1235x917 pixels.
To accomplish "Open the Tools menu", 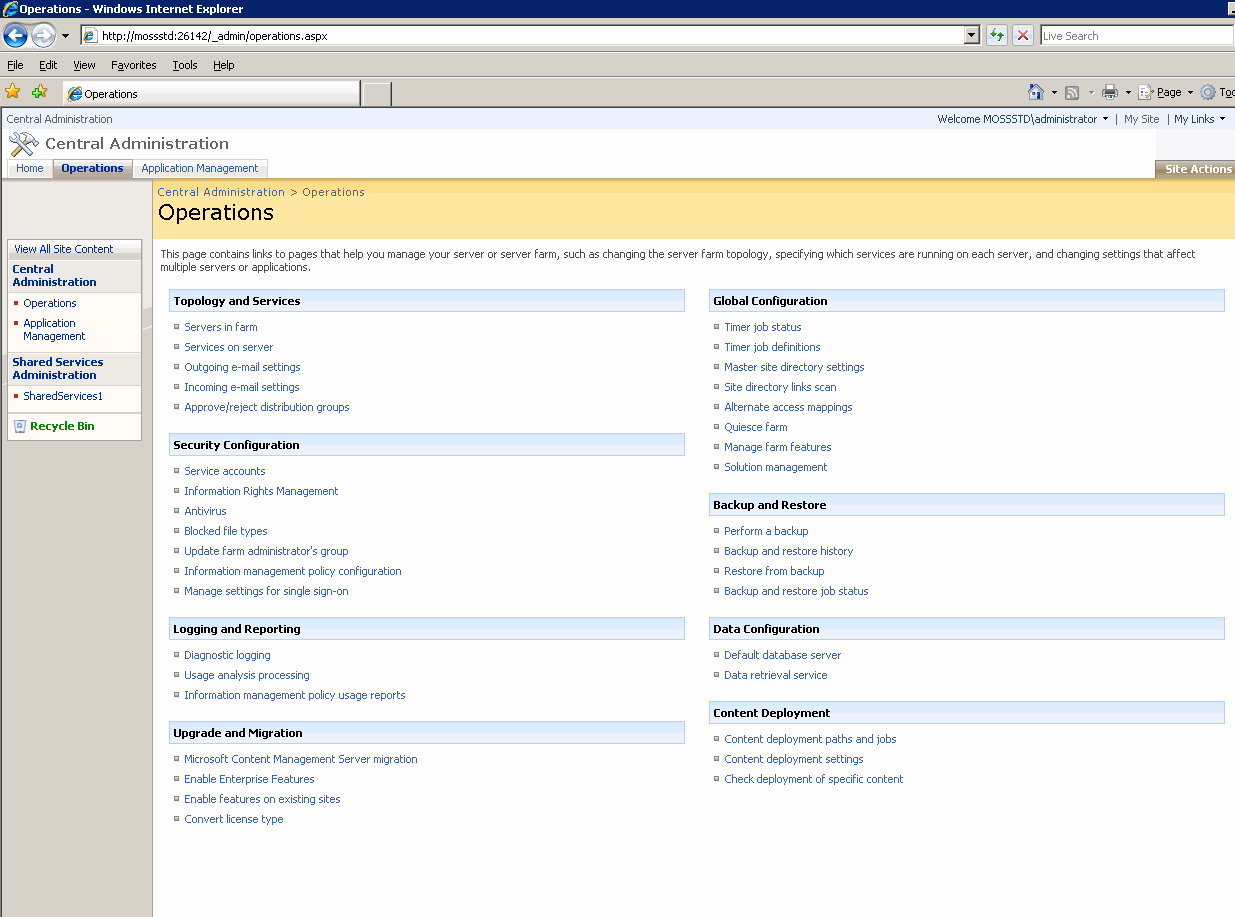I will (185, 65).
